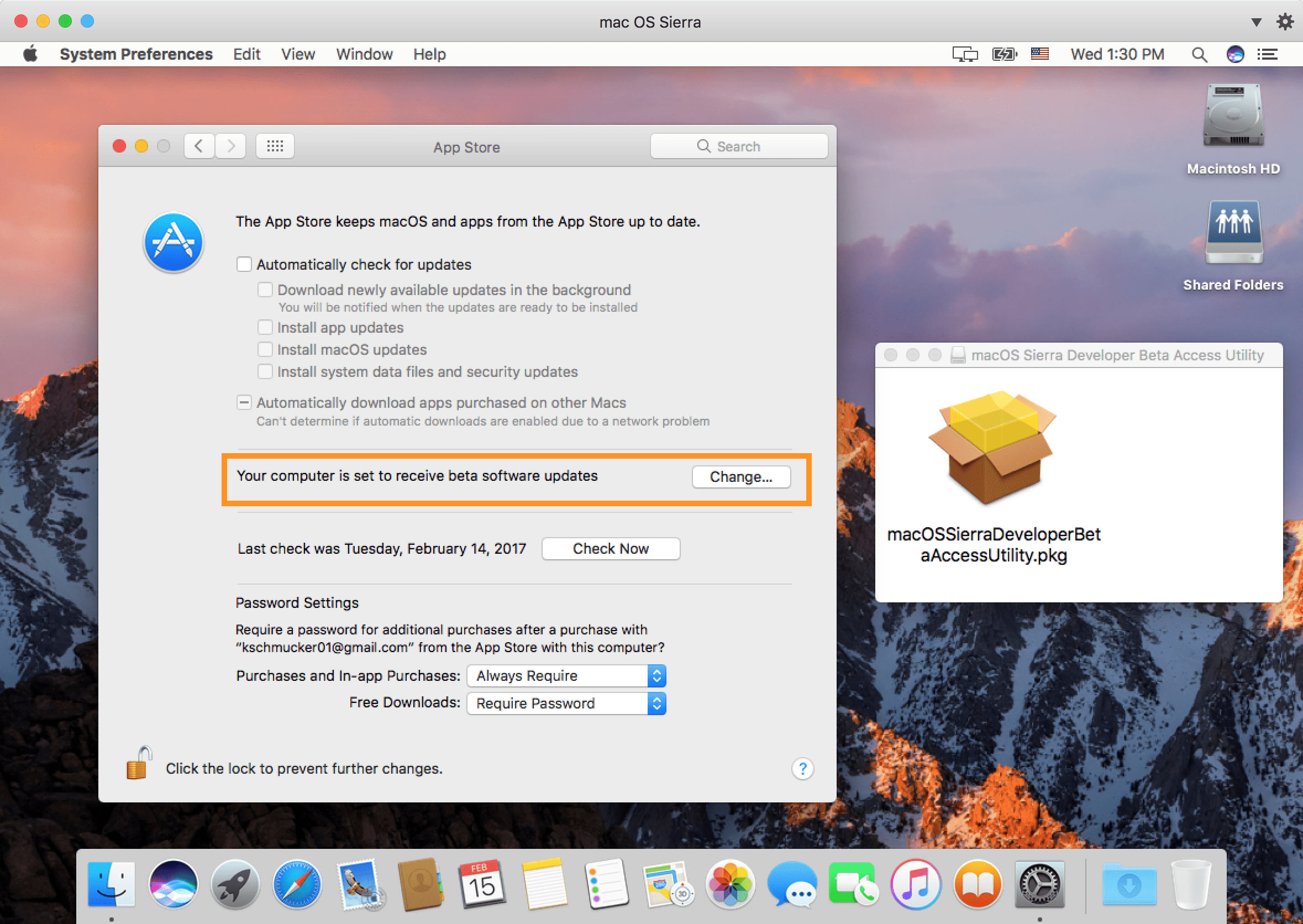Open System Preferences gear in Dock
Image resolution: width=1303 pixels, height=924 pixels.
[x=1039, y=884]
